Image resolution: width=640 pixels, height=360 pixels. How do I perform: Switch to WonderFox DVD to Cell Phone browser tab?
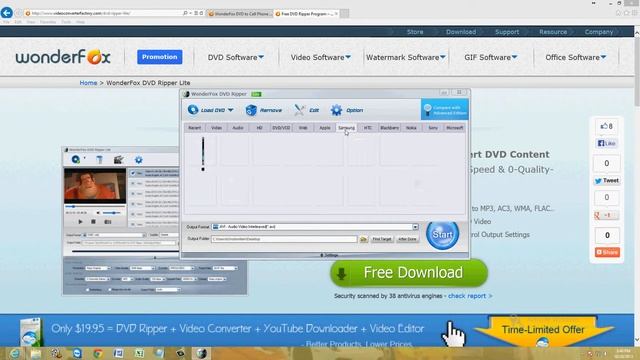[239, 13]
